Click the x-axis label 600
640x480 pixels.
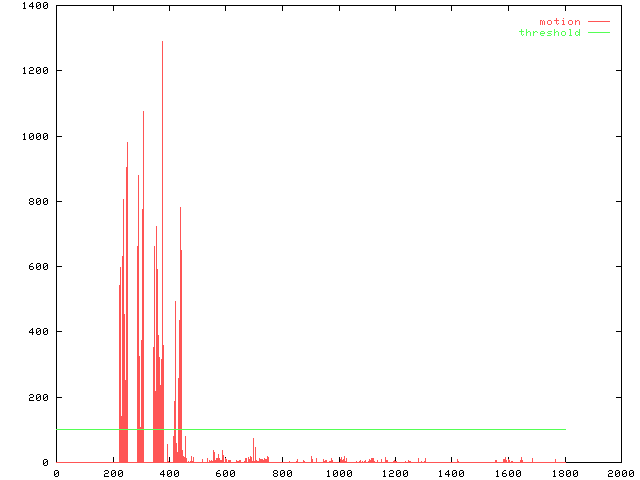[x=226, y=473]
